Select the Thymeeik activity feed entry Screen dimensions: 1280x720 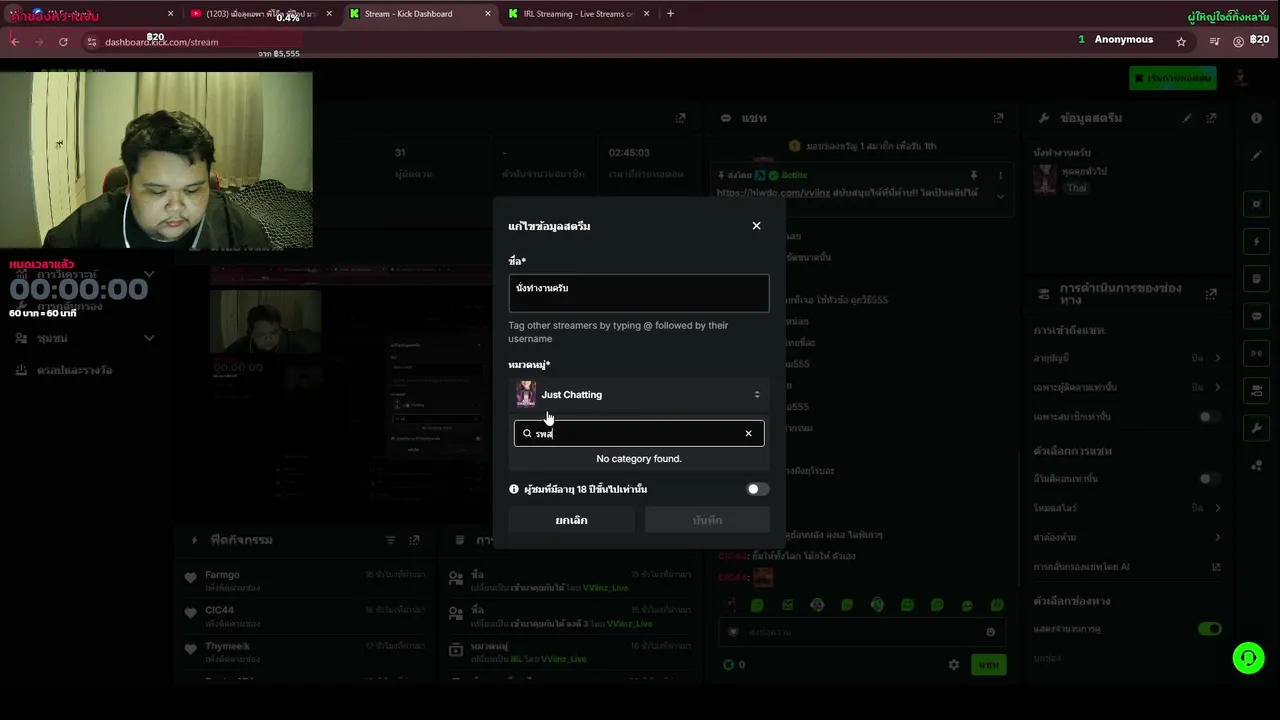[x=305, y=652]
